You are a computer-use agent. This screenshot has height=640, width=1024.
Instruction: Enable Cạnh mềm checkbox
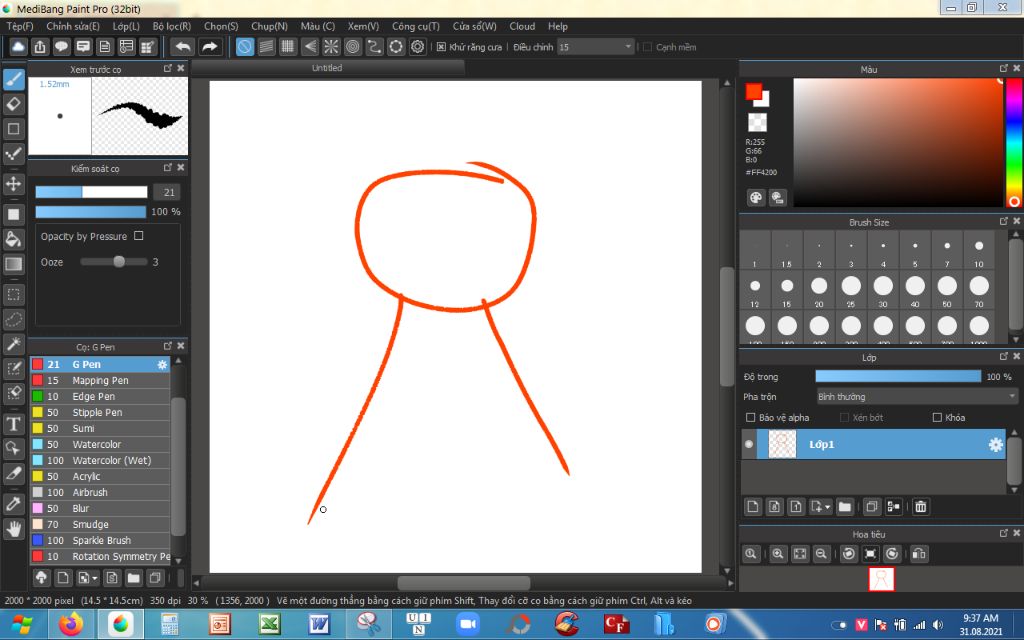[x=647, y=47]
